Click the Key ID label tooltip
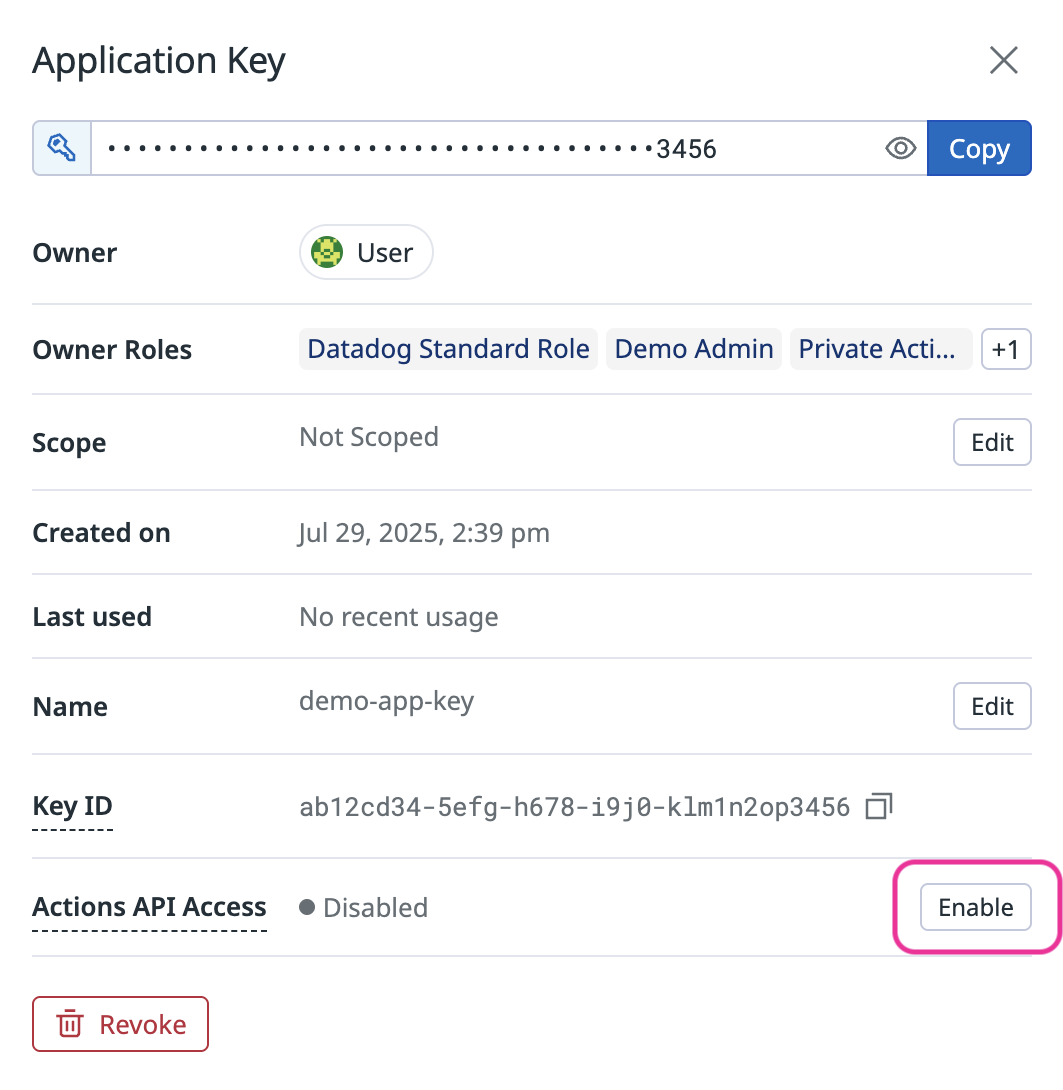The image size is (1063, 1090). click(x=72, y=806)
